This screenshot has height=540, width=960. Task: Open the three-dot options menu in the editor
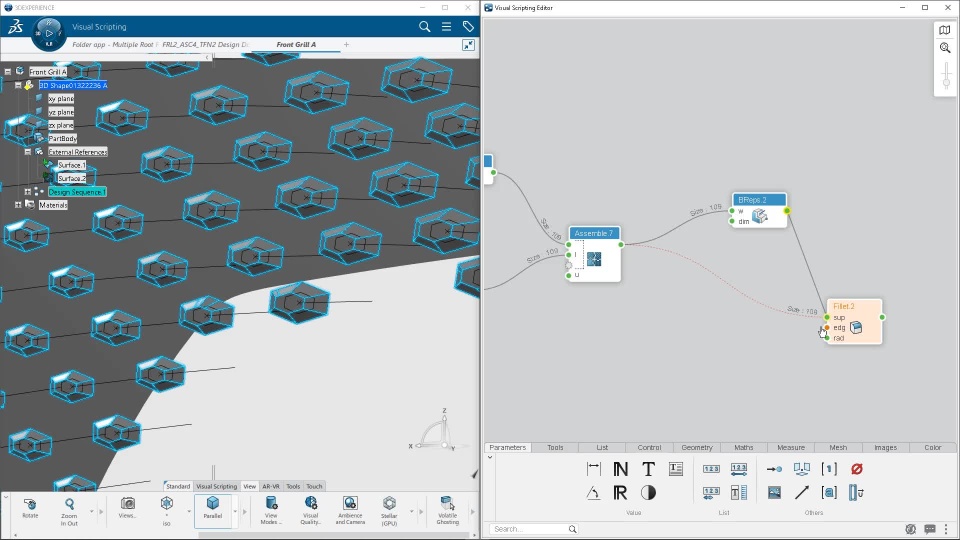tap(947, 529)
